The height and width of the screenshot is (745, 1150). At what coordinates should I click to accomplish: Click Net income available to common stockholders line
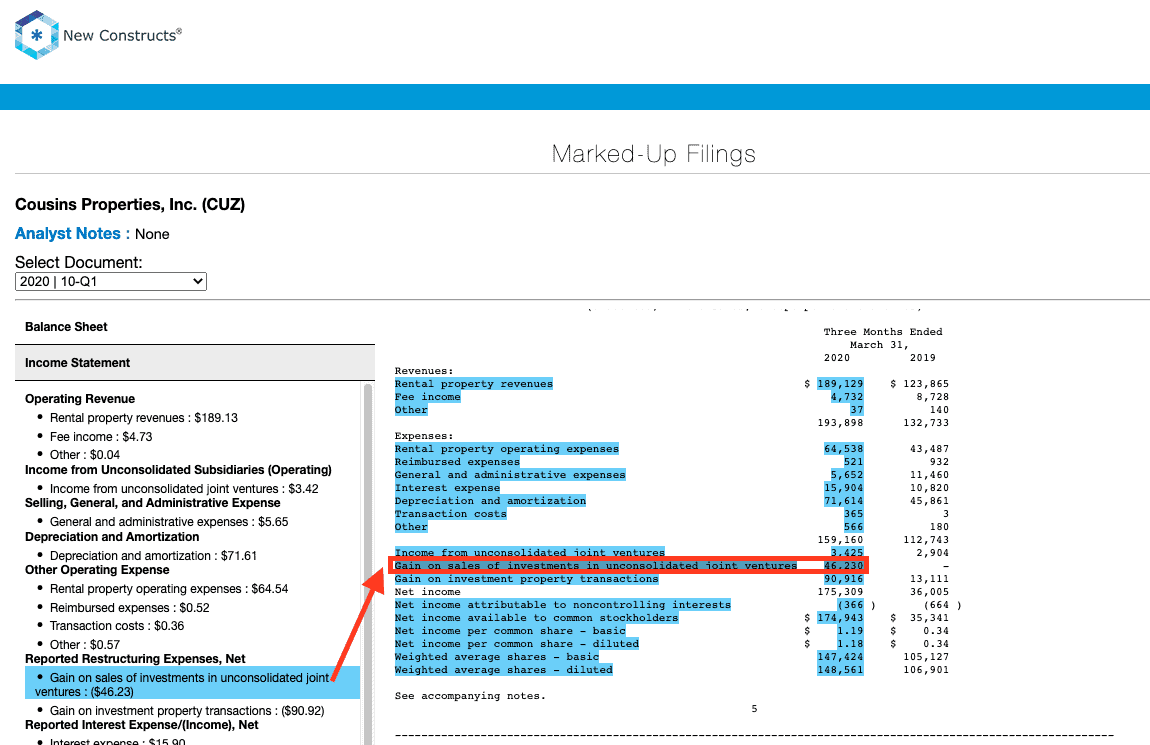pos(536,618)
